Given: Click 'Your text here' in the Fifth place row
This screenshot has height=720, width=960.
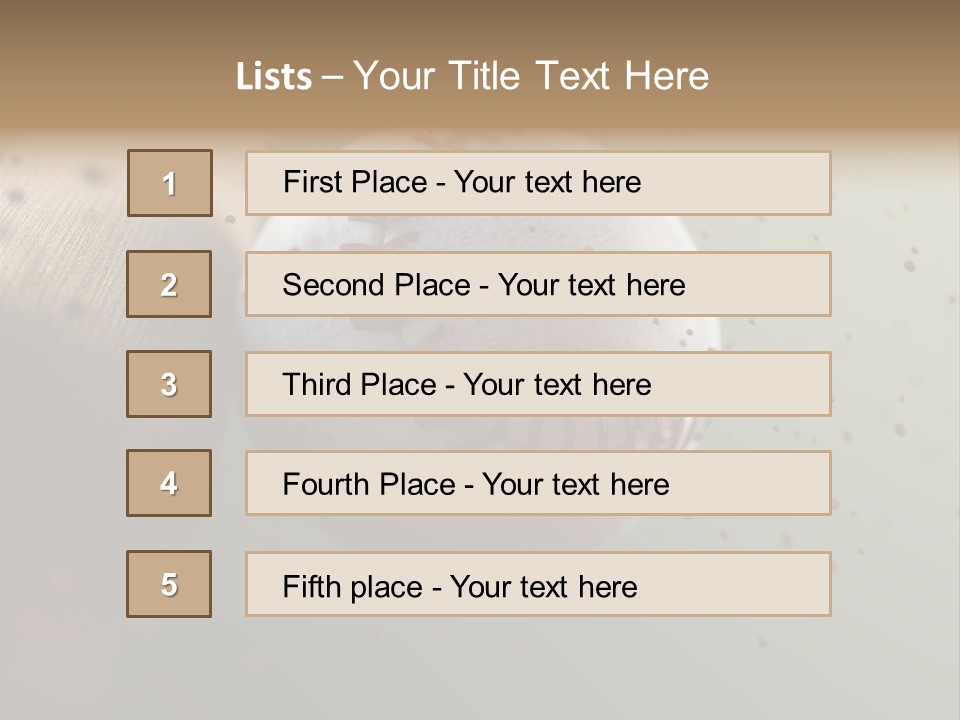Looking at the screenshot, I should 543,586.
